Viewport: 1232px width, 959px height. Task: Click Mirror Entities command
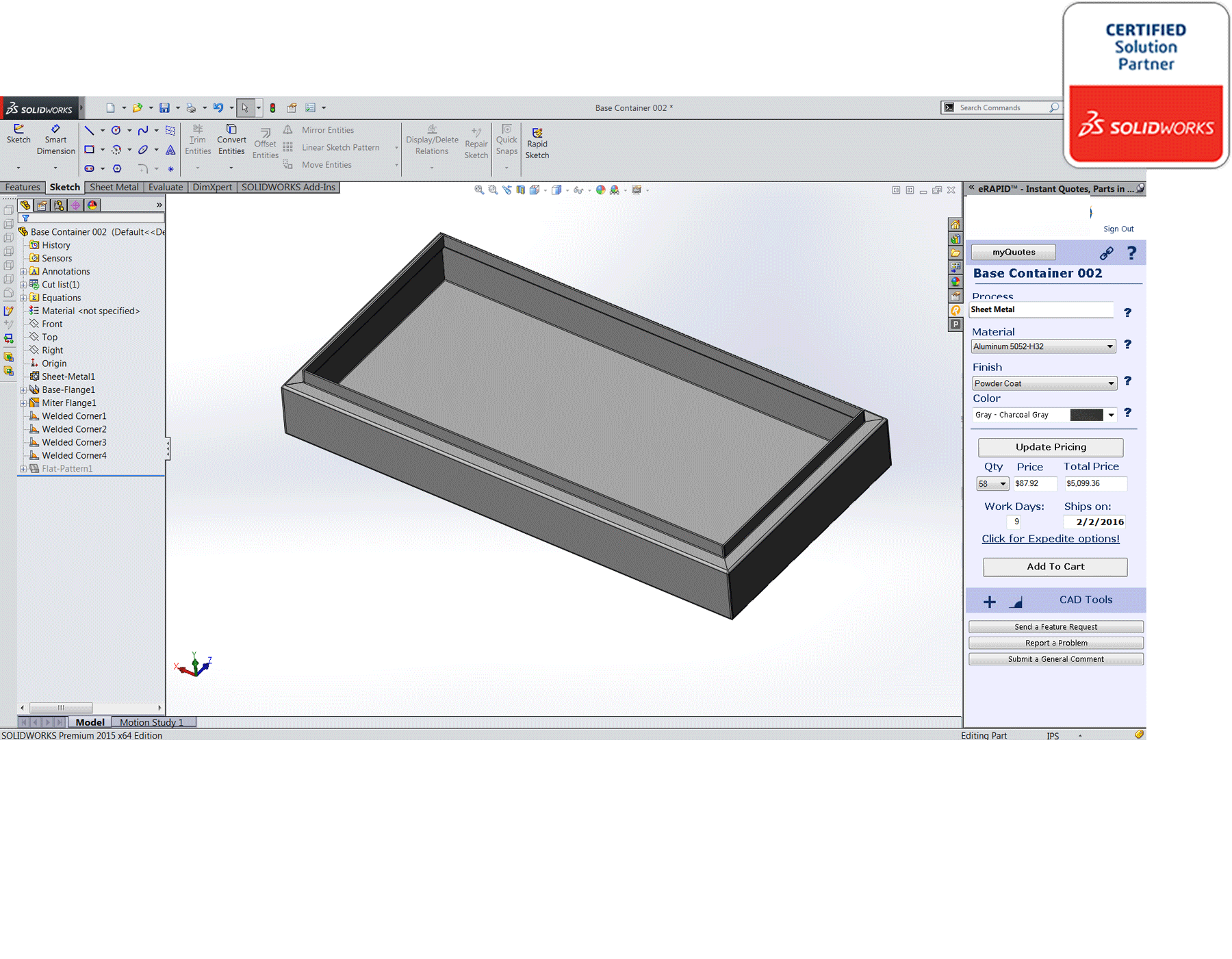(x=319, y=130)
